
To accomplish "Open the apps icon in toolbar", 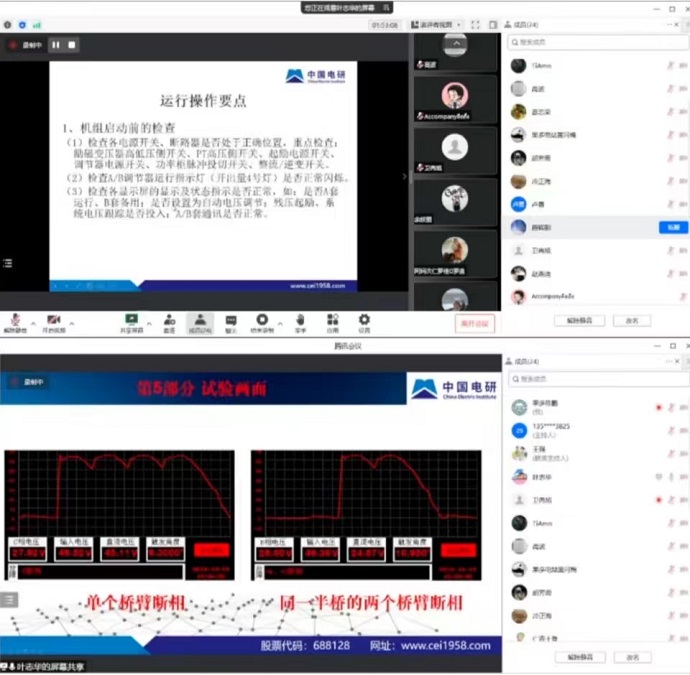I will [332, 319].
